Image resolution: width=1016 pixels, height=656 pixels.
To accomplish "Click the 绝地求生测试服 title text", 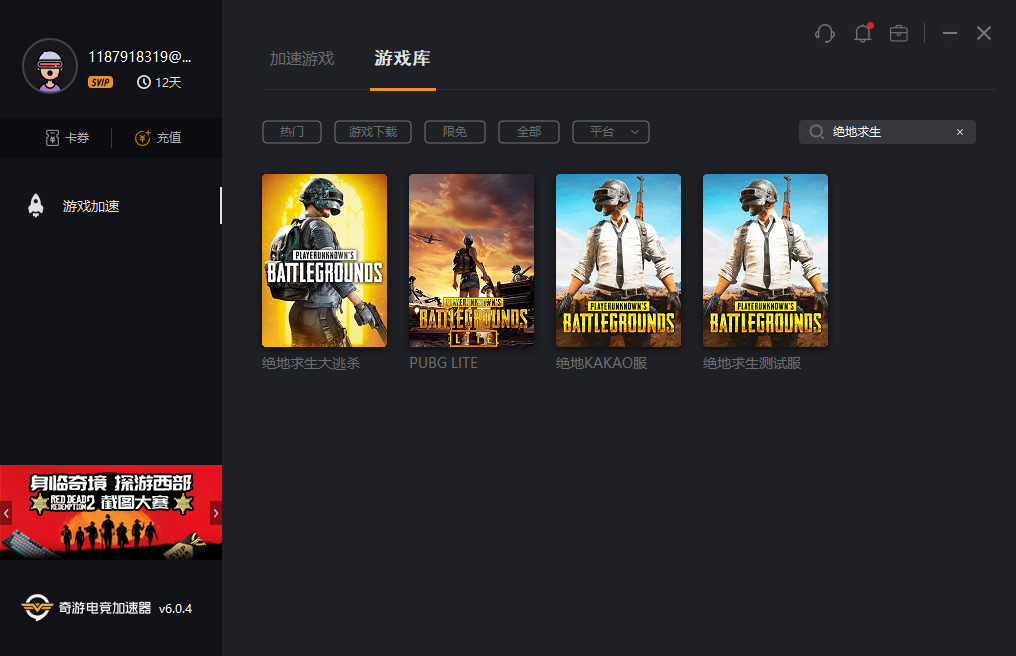I will 752,363.
